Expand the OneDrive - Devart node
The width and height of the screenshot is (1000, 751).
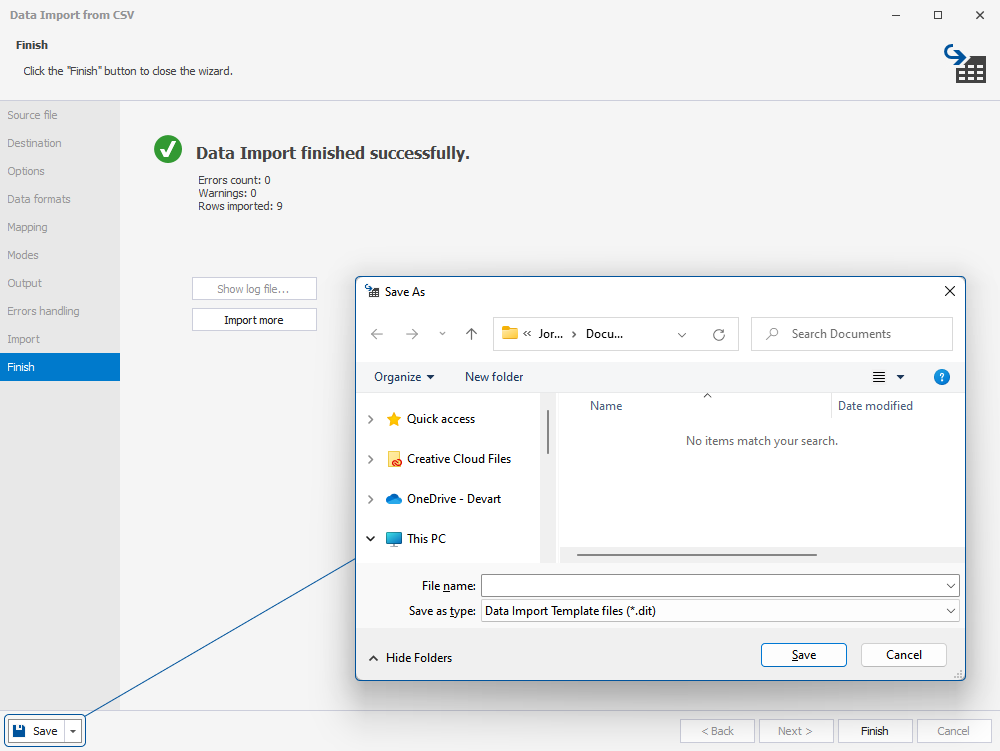click(x=371, y=499)
